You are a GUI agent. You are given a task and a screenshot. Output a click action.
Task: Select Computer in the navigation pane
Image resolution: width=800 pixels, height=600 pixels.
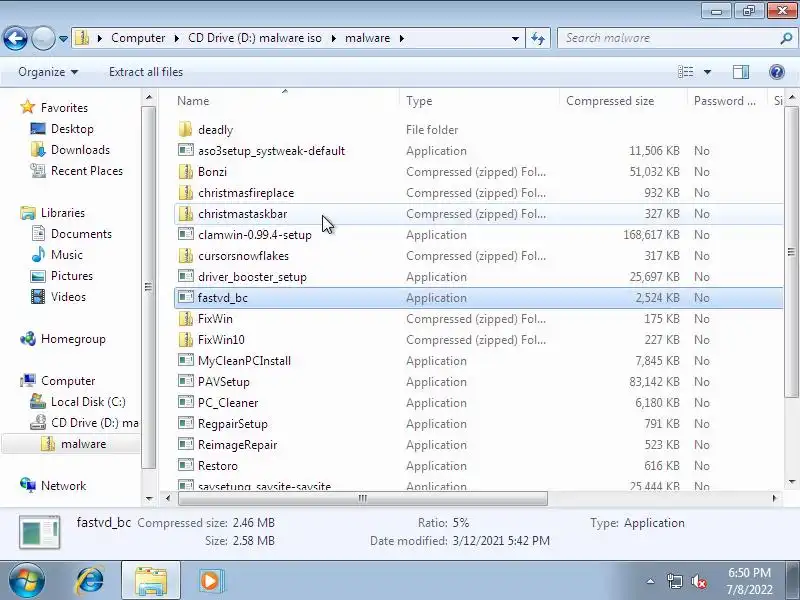(x=68, y=381)
